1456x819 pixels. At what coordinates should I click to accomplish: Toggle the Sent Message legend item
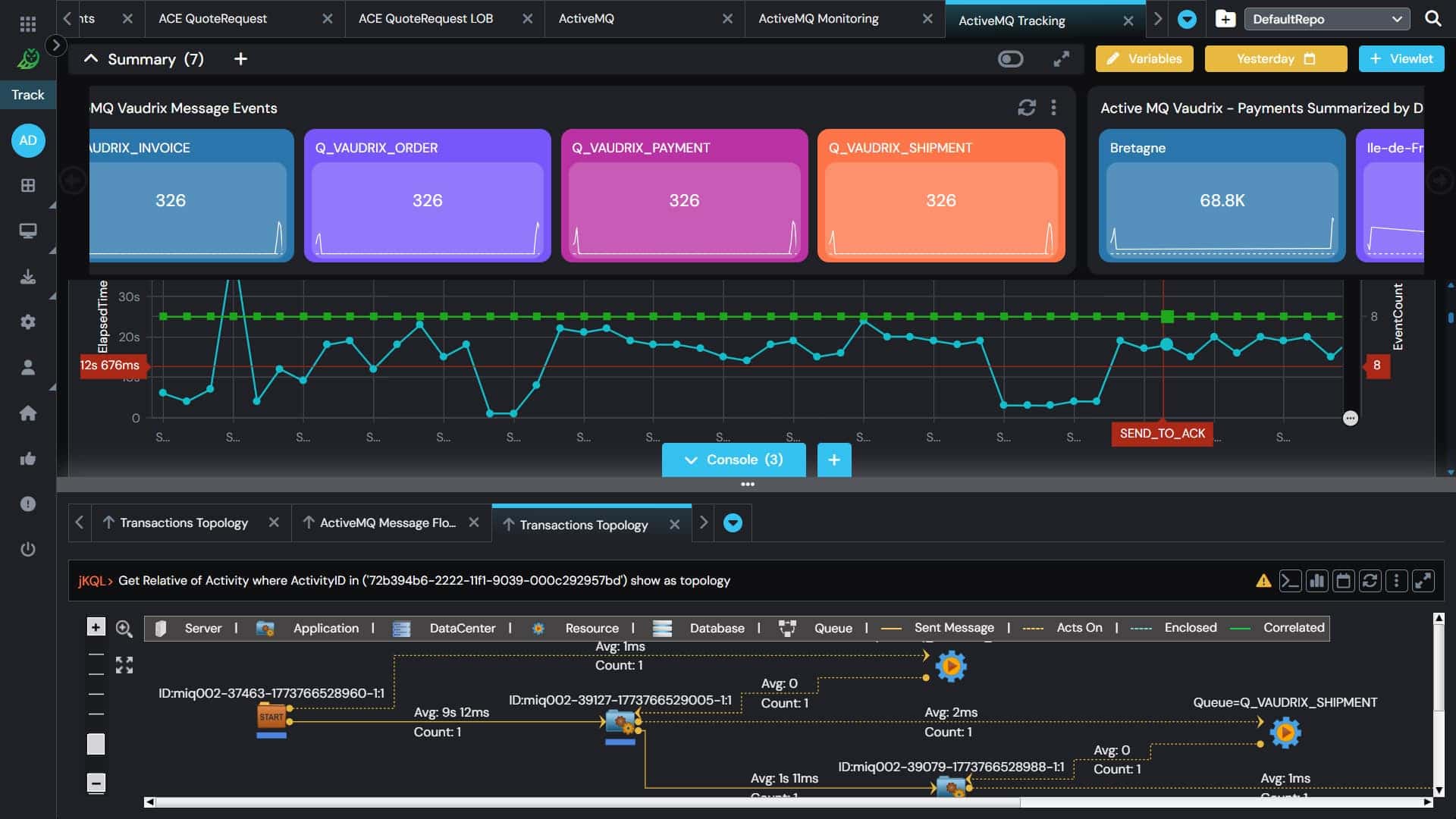(x=954, y=627)
